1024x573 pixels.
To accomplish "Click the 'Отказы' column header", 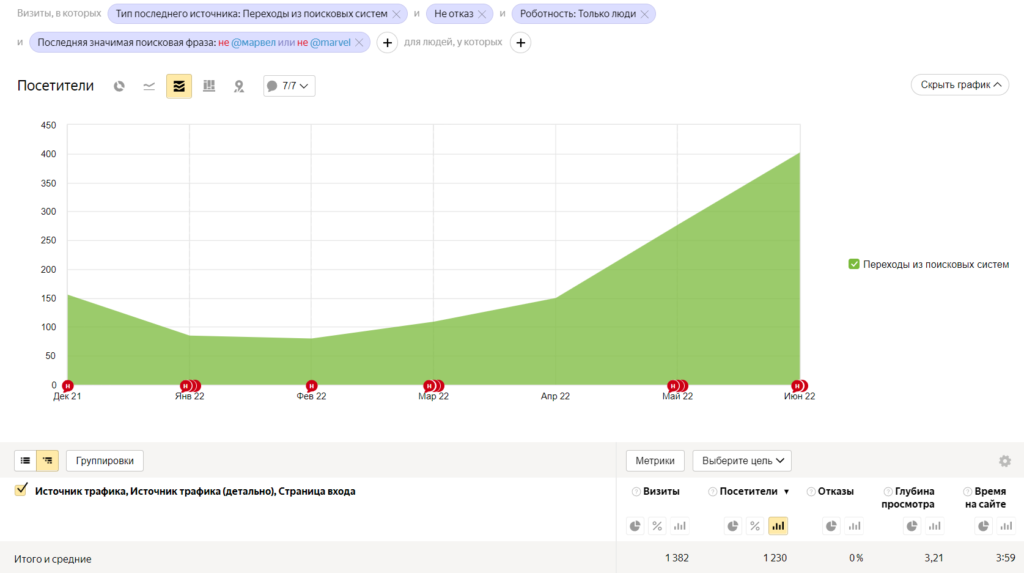I will [835, 491].
